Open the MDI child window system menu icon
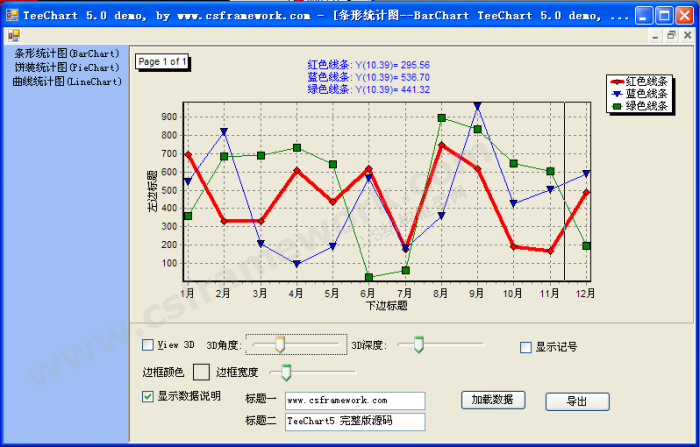Image resolution: width=700 pixels, height=447 pixels. pos(13,36)
